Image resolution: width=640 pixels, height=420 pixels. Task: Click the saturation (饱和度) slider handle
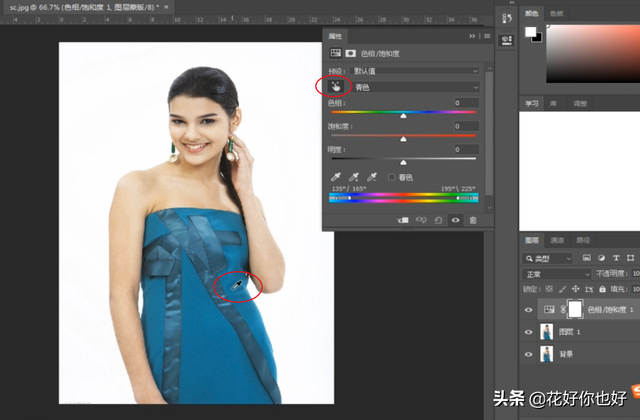pos(403,139)
